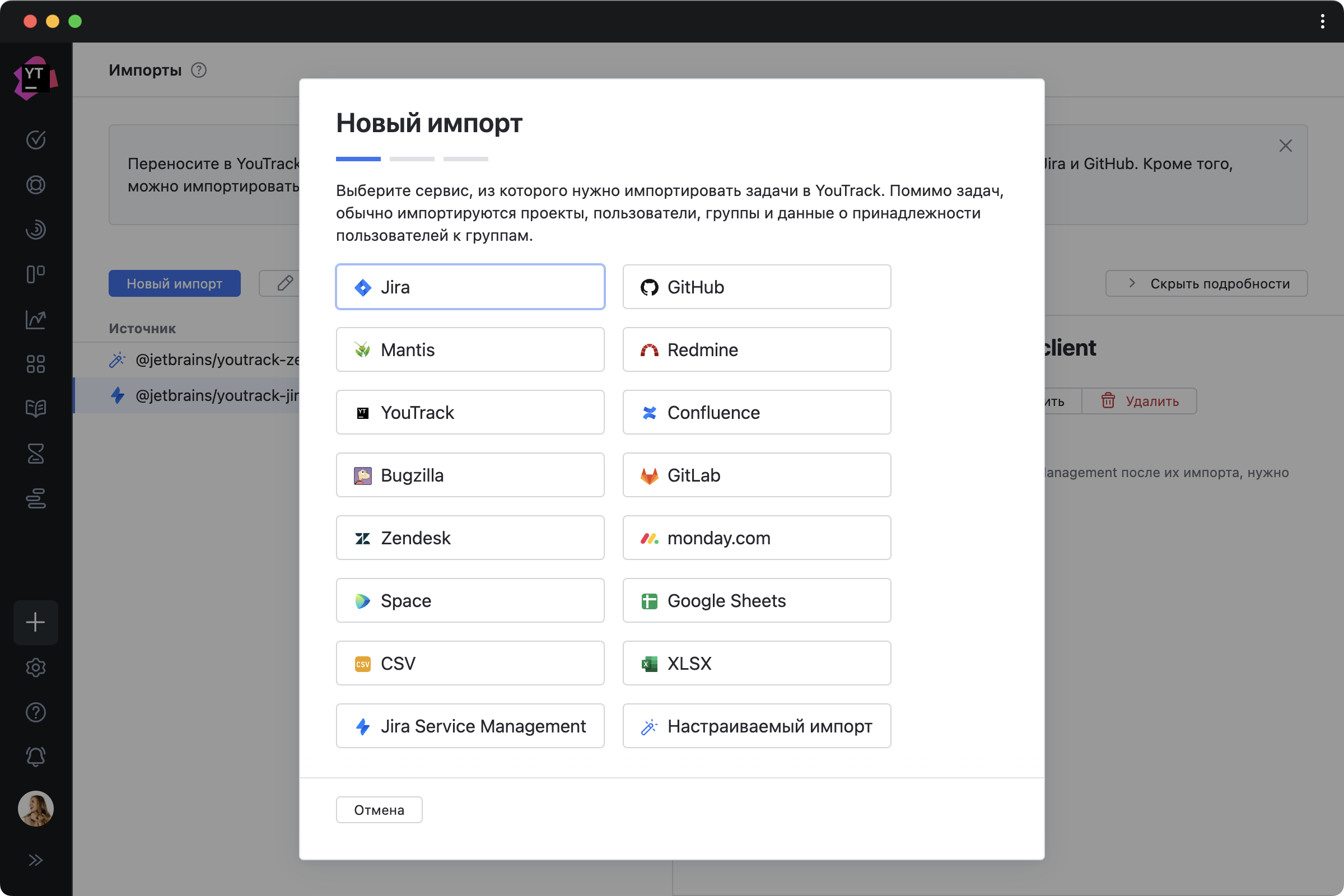Open the Helpdesk lifebuoy icon in sidebar

coord(35,185)
